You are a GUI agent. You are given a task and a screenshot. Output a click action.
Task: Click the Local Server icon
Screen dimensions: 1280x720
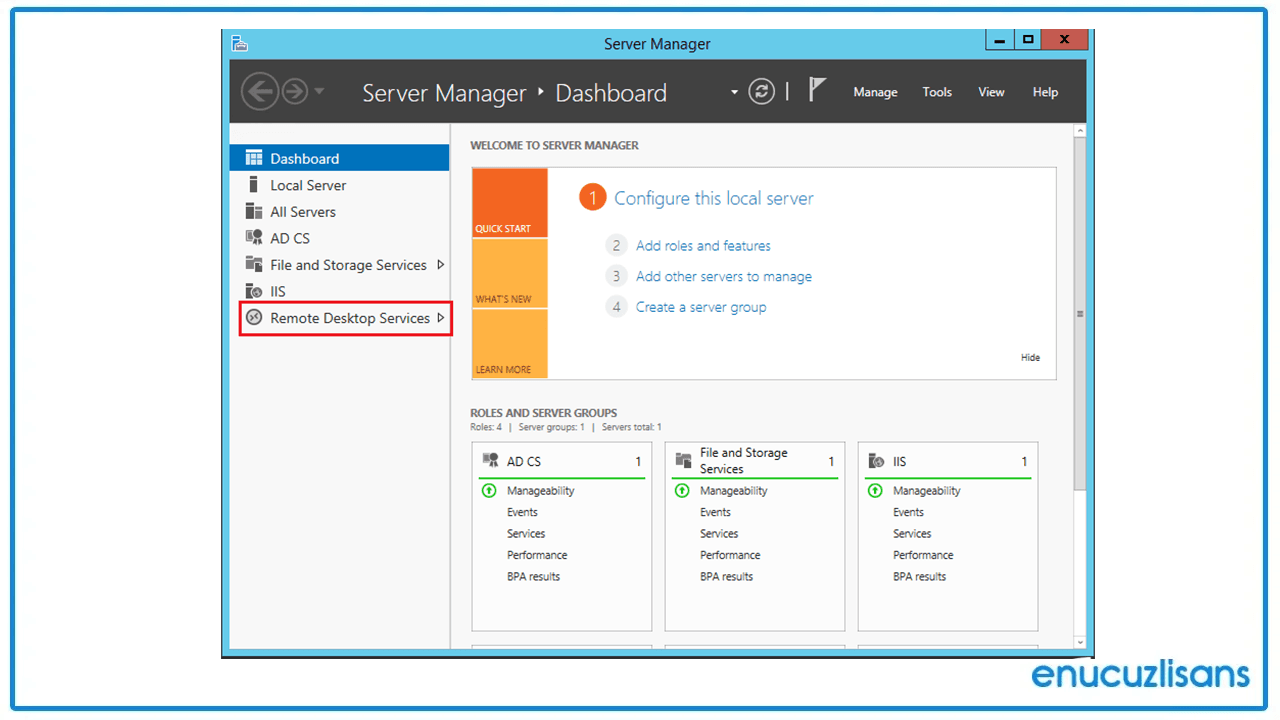click(x=253, y=185)
